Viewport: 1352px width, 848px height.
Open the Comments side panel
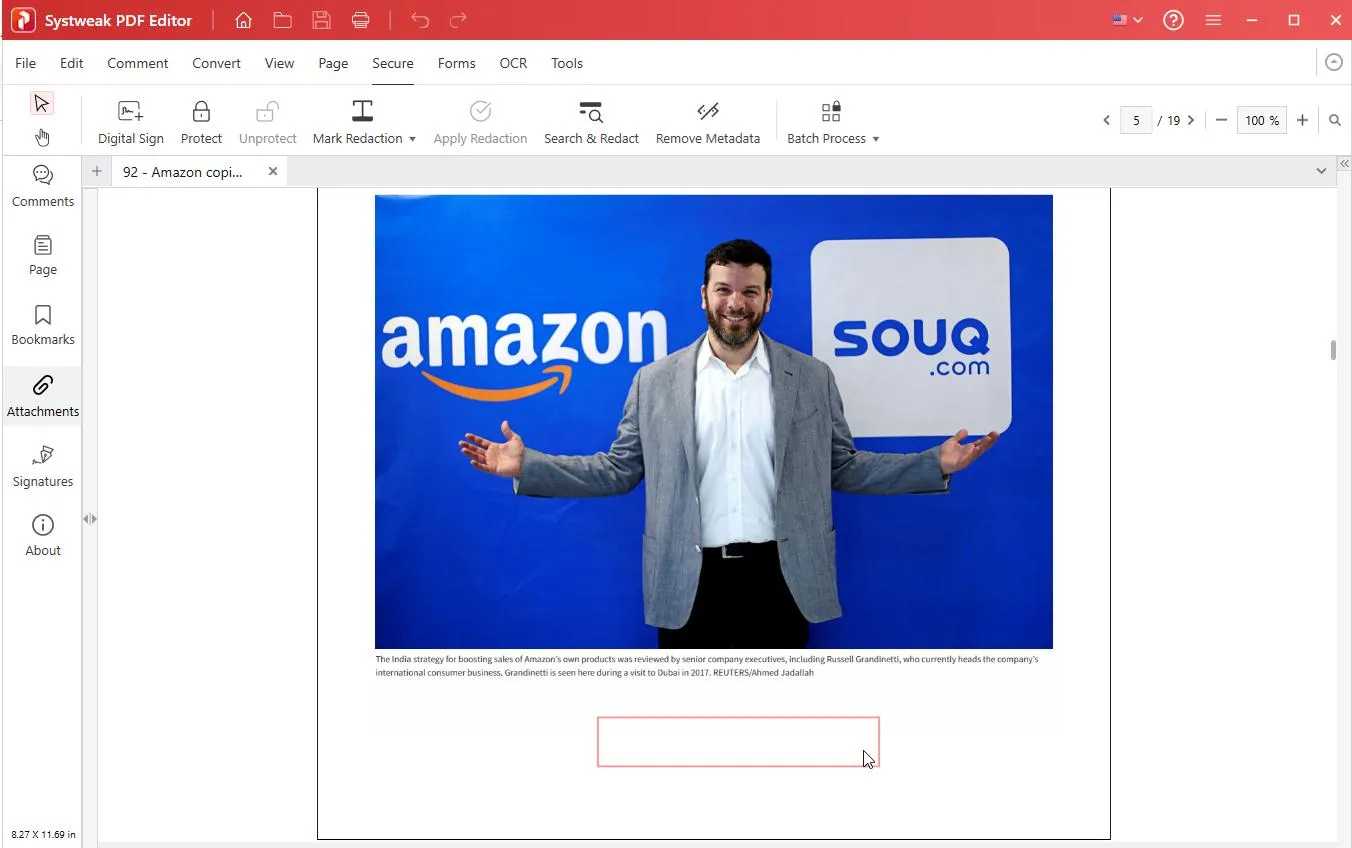pos(43,186)
